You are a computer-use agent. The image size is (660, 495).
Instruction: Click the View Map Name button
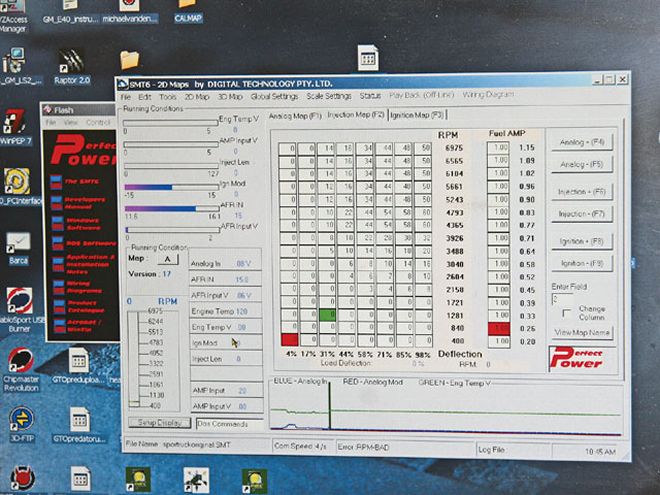582,332
